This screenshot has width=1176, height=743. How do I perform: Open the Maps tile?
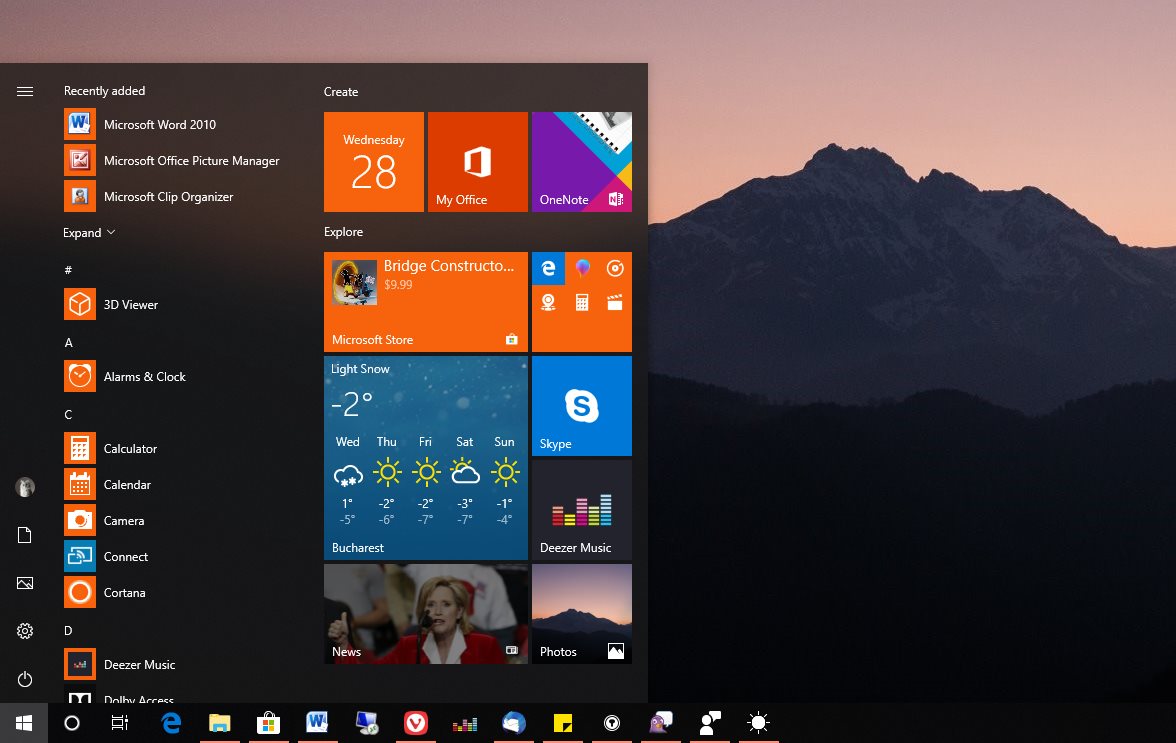(x=548, y=302)
